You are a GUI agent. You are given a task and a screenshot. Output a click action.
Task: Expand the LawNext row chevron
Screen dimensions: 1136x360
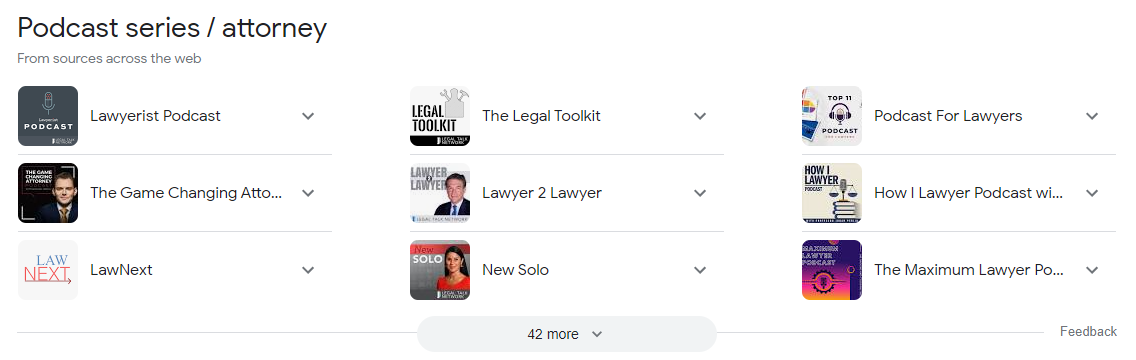(308, 270)
